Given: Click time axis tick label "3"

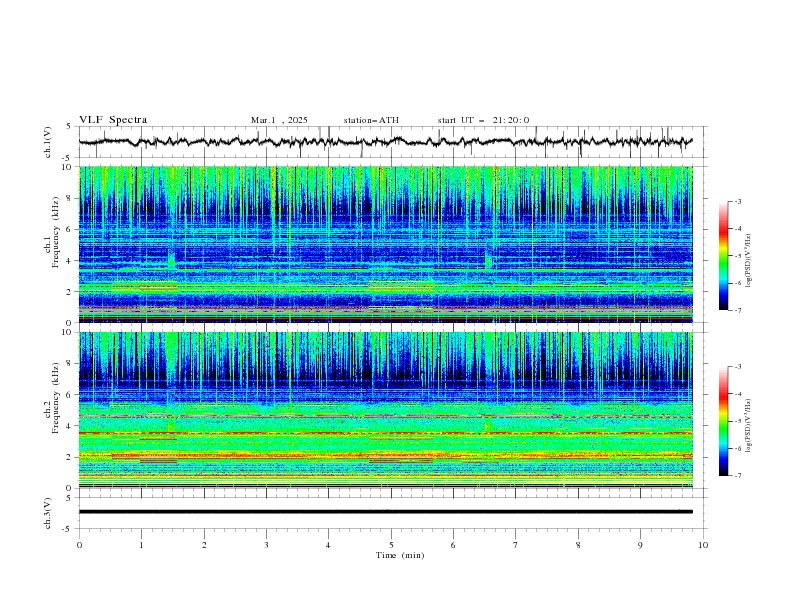Looking at the screenshot, I should (266, 545).
